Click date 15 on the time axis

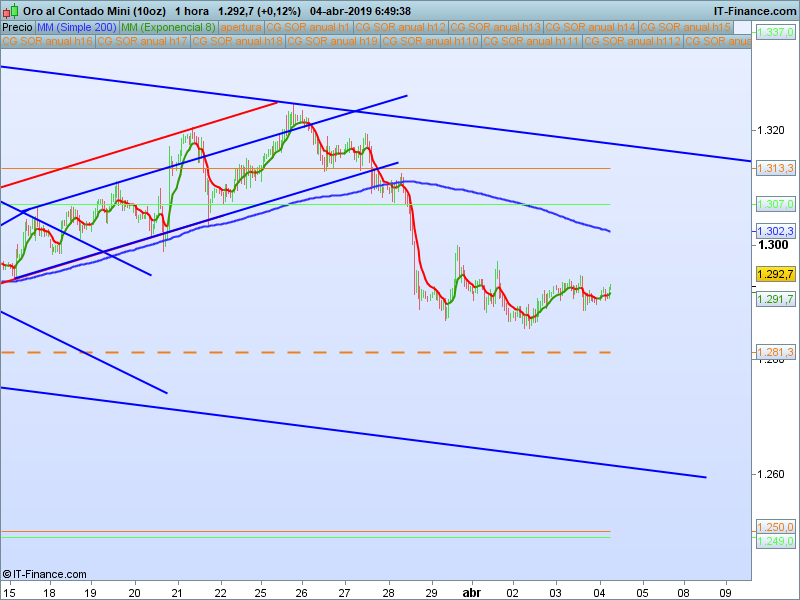9,593
